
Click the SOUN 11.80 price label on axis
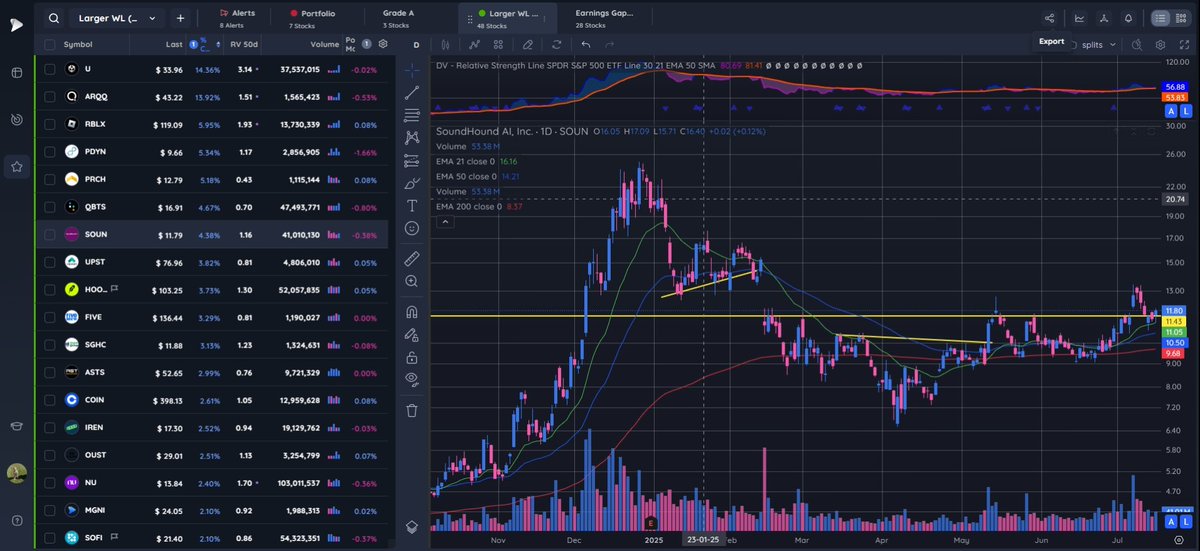point(1175,311)
